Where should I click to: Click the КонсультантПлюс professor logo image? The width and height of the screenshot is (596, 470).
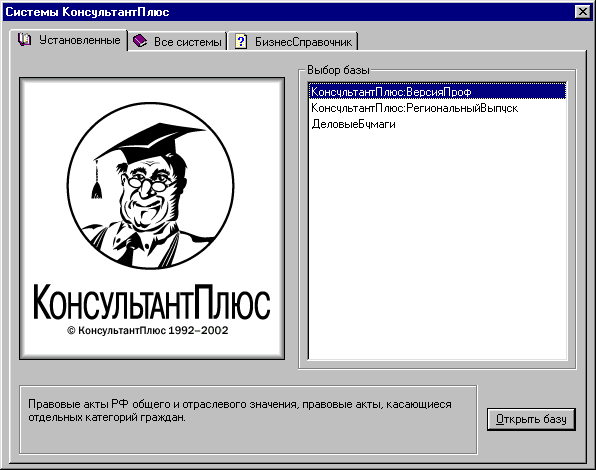pos(152,218)
